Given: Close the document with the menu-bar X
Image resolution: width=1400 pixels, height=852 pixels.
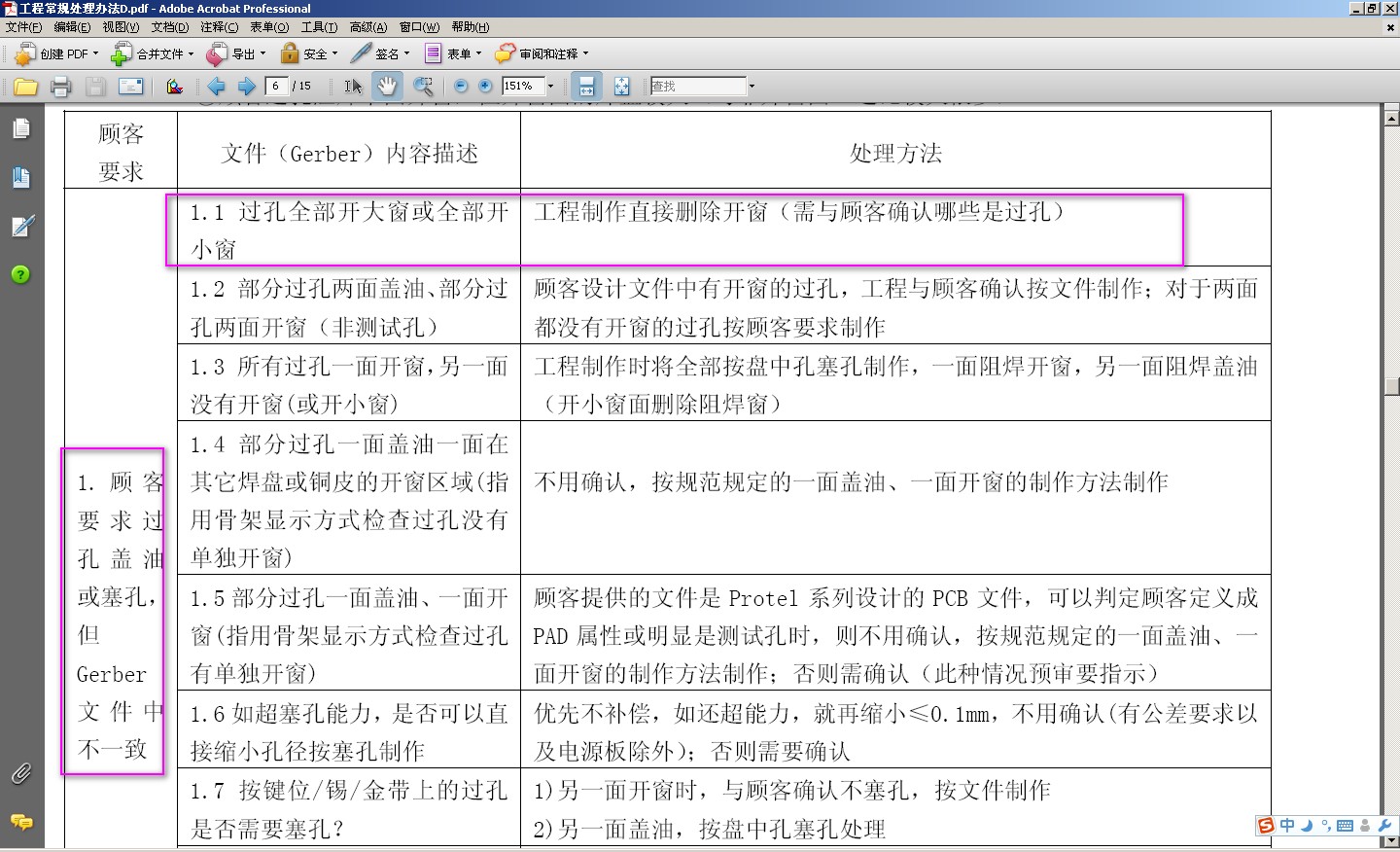Looking at the screenshot, I should click(x=1389, y=27).
